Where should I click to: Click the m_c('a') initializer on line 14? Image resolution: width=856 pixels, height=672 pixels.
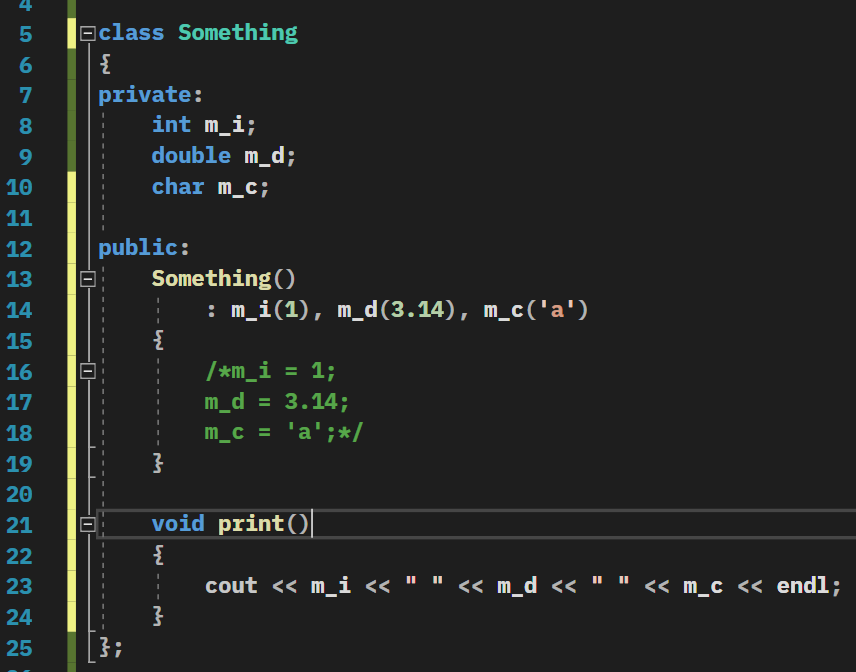coord(536,310)
